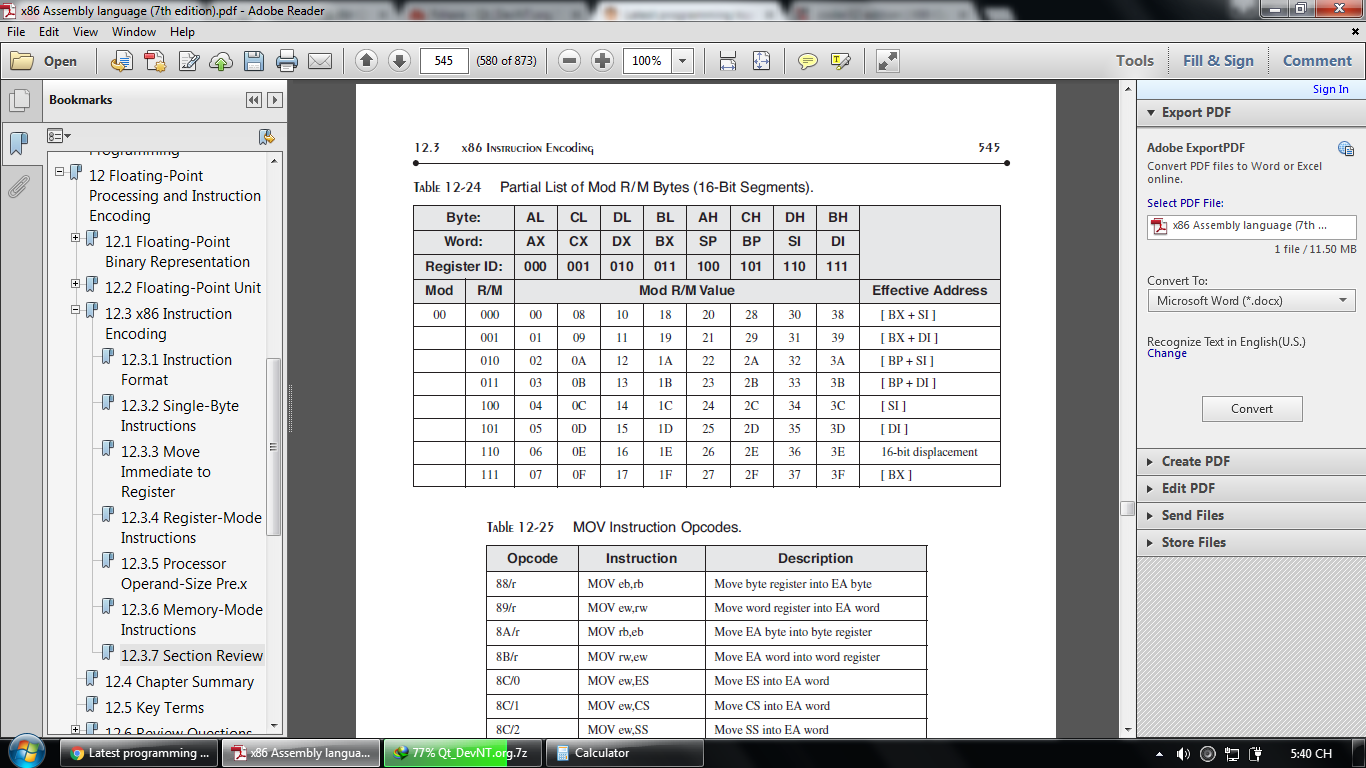This screenshot has width=1366, height=768.
Task: Select the highlight text tool
Action: click(x=840, y=61)
